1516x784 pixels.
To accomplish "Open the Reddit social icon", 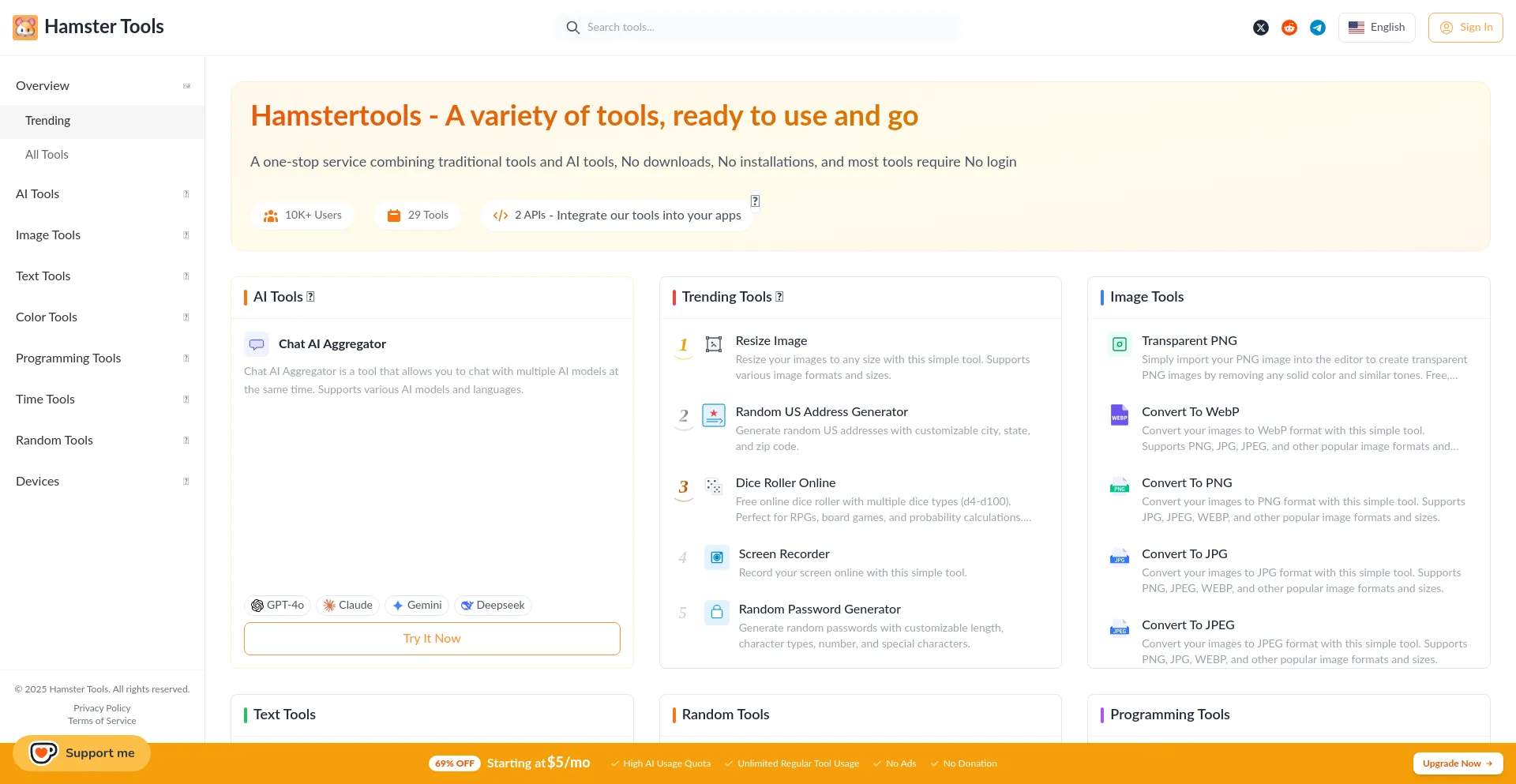I will [x=1289, y=28].
